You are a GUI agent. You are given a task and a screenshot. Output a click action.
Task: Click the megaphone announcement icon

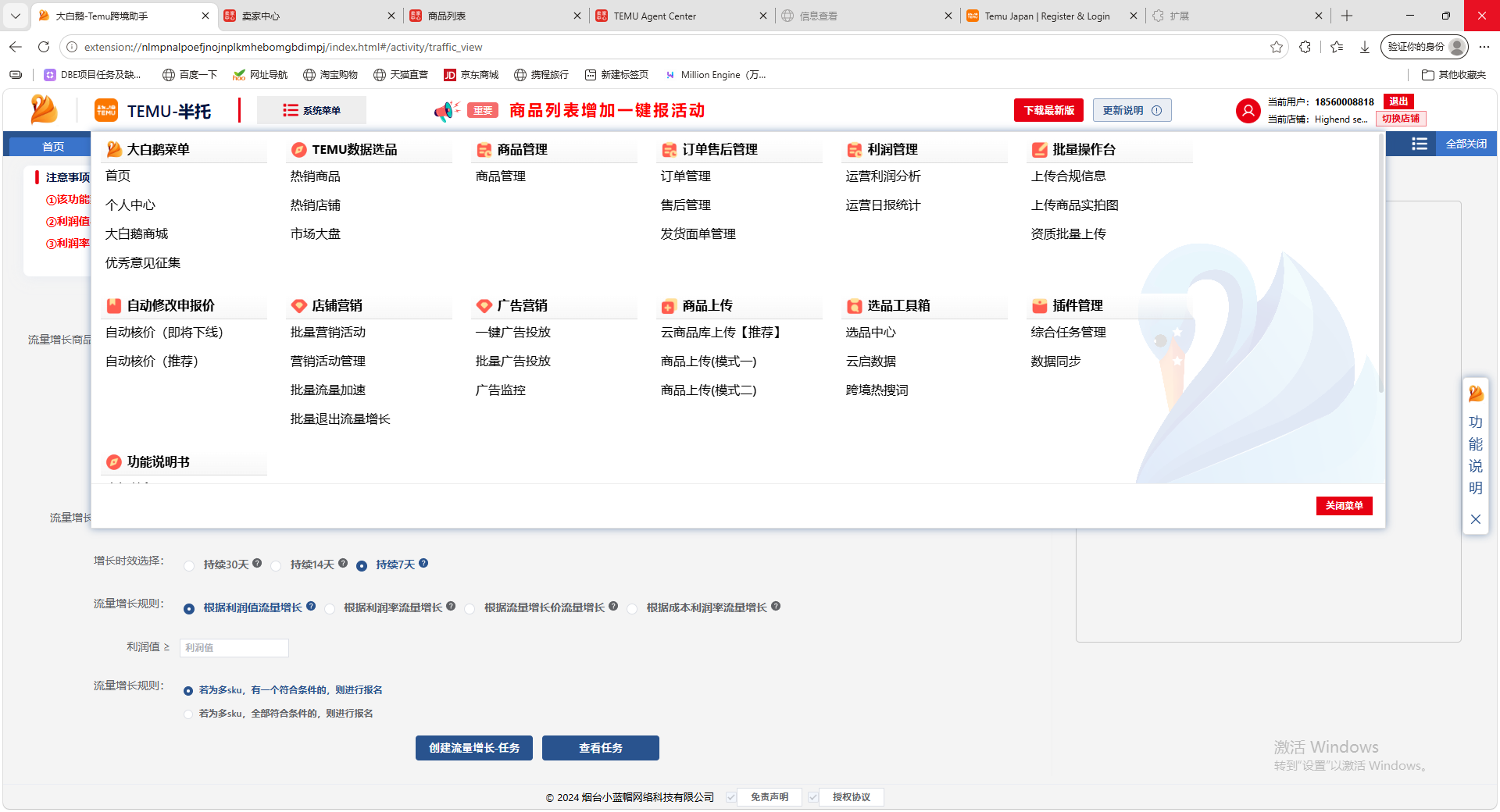pos(447,111)
